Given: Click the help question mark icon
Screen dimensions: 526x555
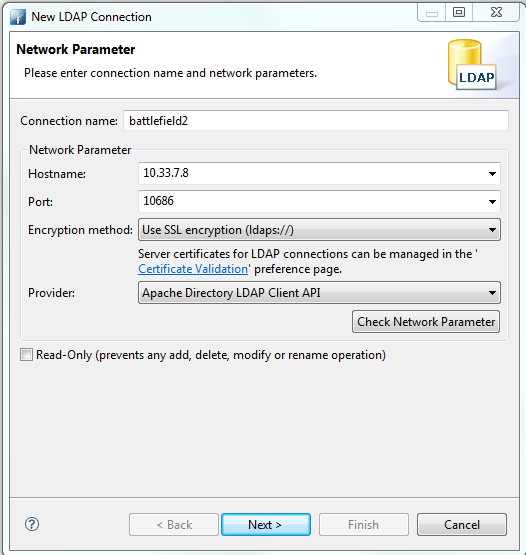Looking at the screenshot, I should (x=32, y=524).
